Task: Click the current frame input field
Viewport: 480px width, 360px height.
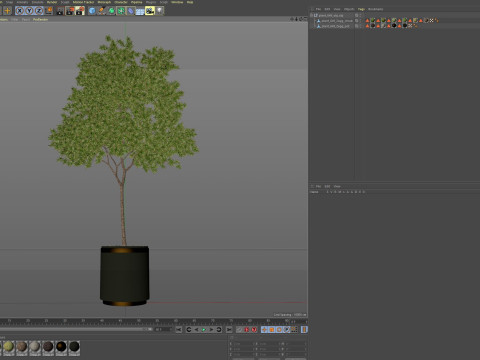Action: point(163,329)
